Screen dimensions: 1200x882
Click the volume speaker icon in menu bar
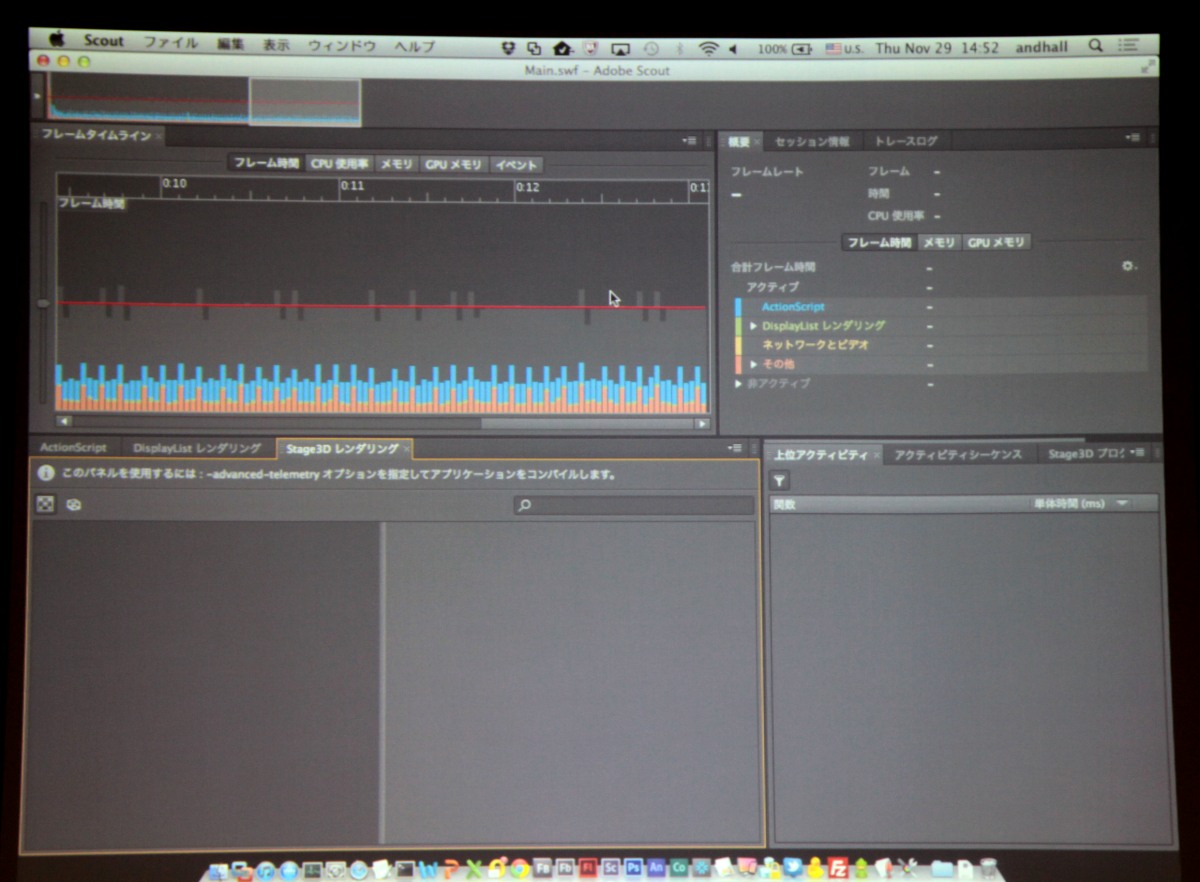(732, 48)
